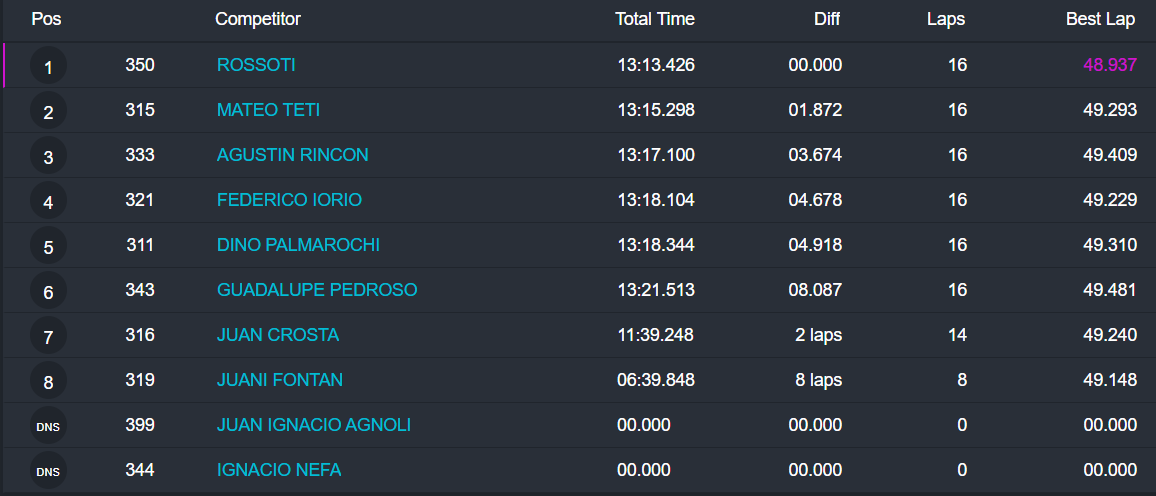Click GUADALUPE PEDROSO name link

[317, 290]
